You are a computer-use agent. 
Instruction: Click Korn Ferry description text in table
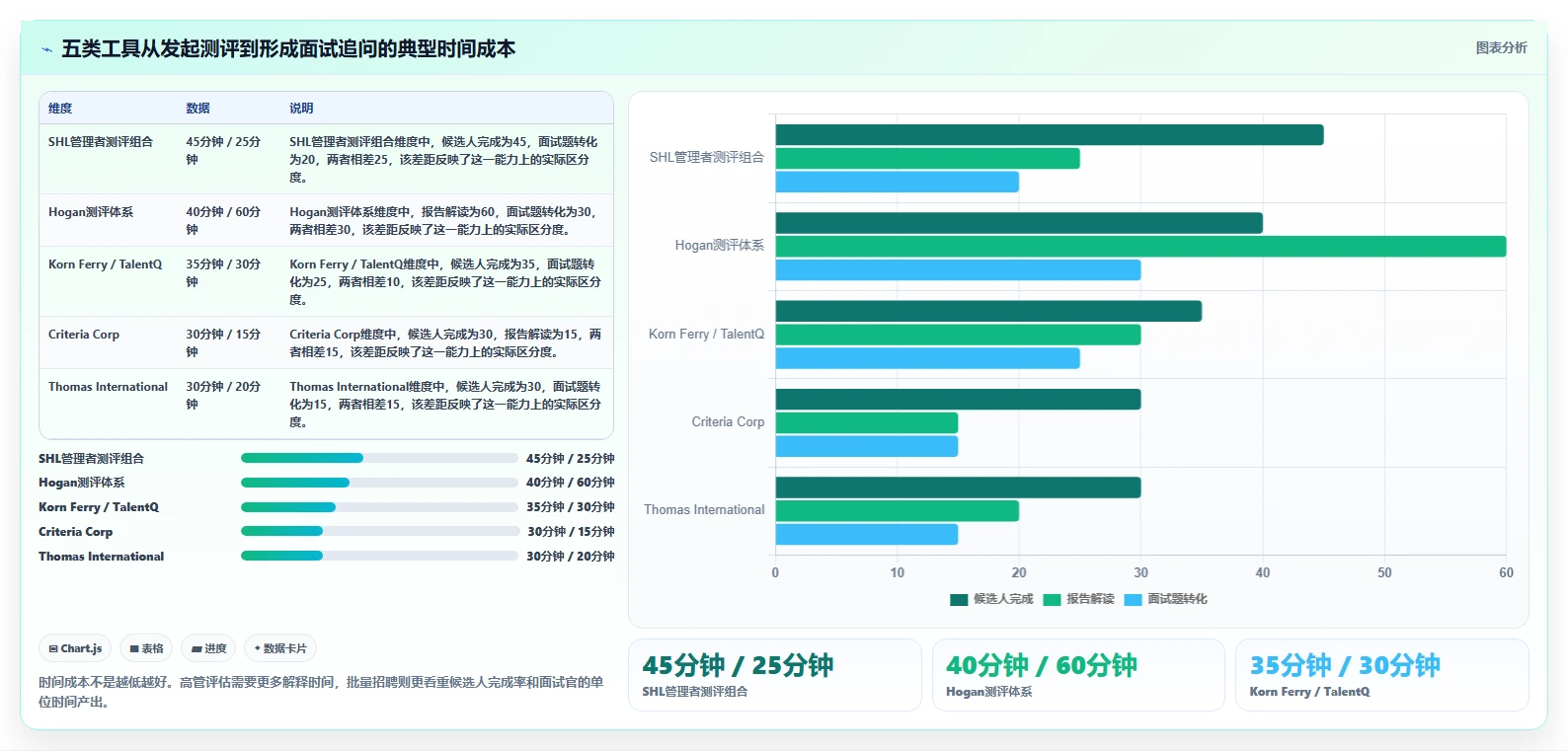pos(444,282)
